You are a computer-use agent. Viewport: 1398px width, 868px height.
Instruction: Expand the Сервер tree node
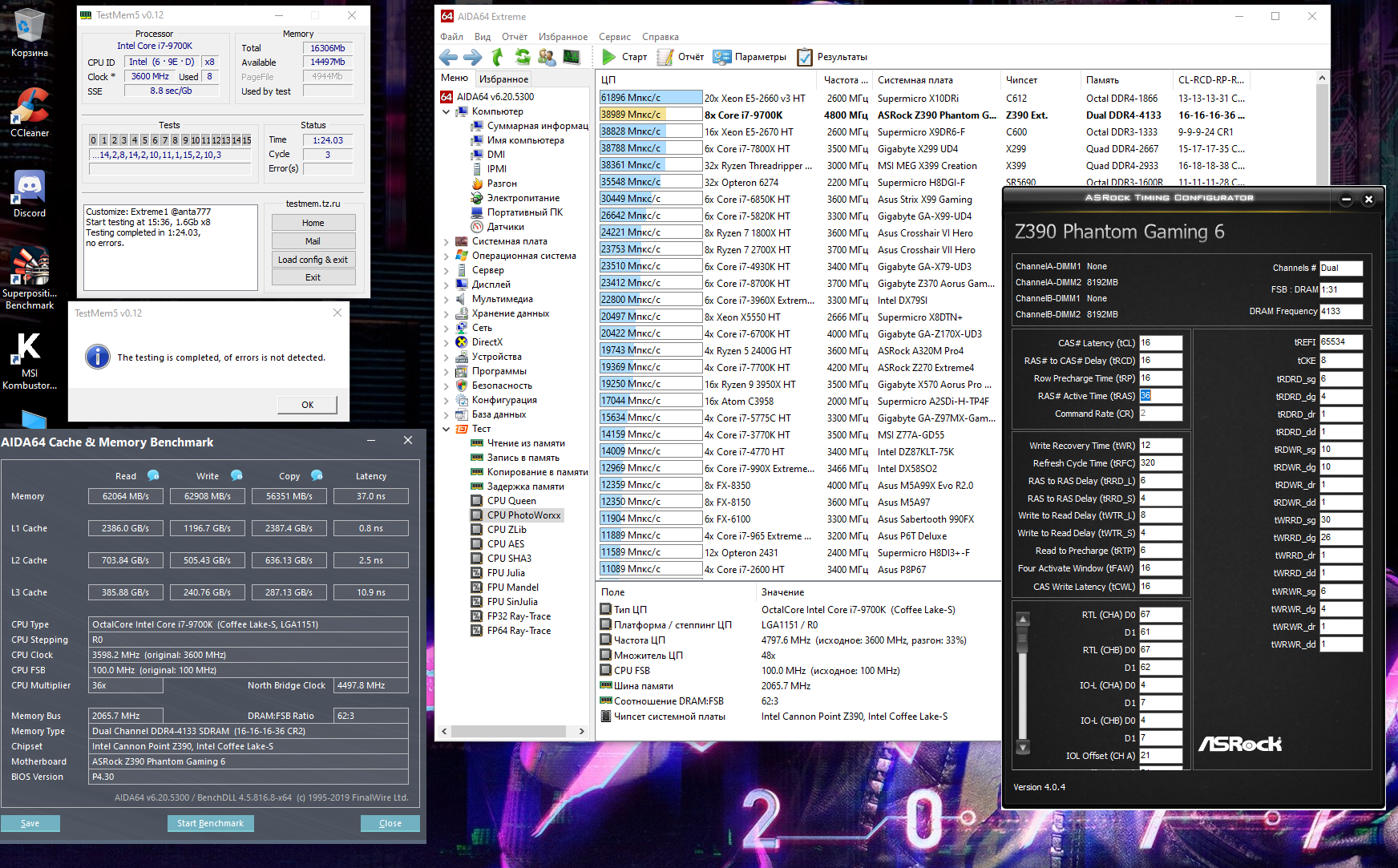(x=446, y=271)
